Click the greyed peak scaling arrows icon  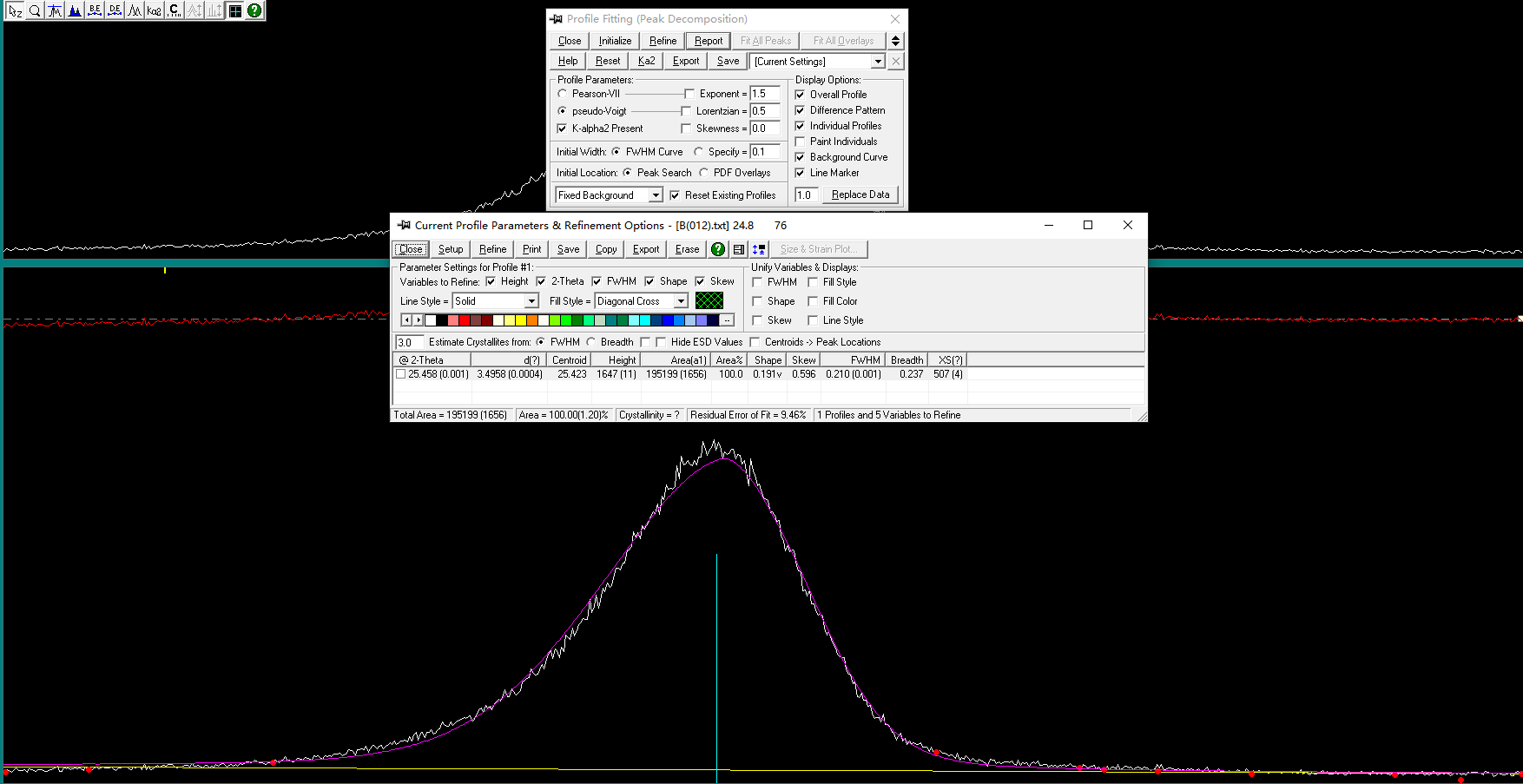point(194,10)
